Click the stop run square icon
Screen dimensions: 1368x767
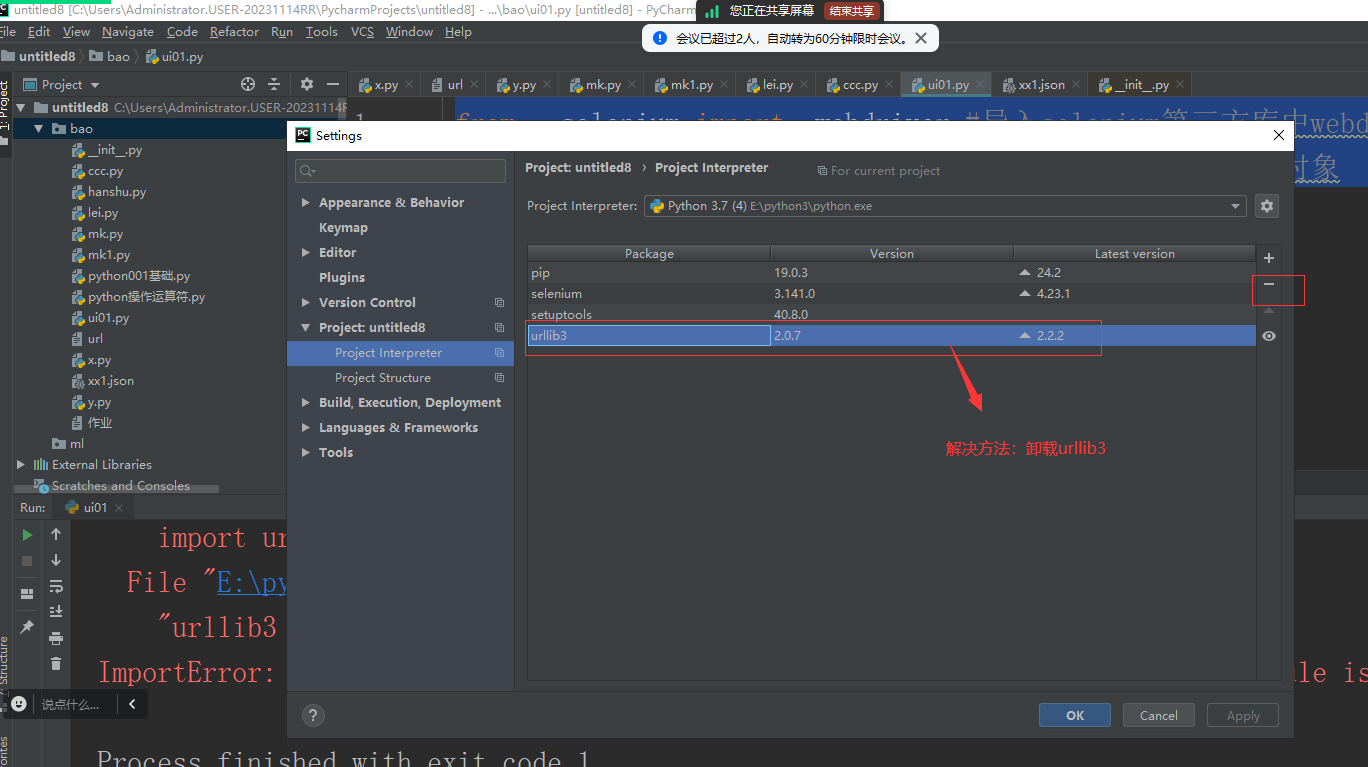[28, 561]
